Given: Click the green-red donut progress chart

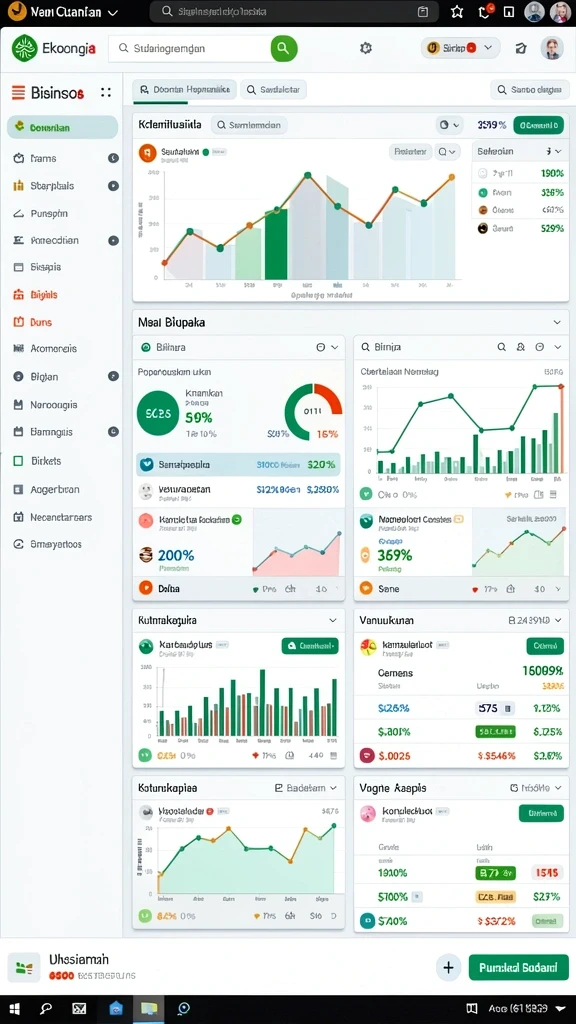Looking at the screenshot, I should (313, 411).
